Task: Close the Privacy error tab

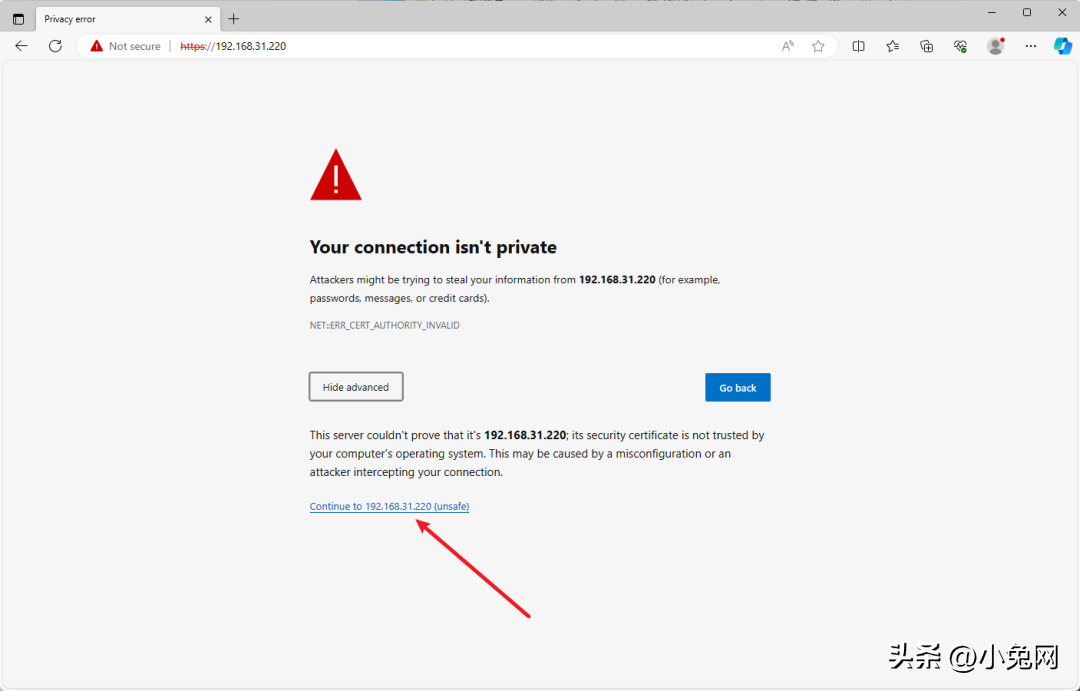Action: pyautogui.click(x=208, y=19)
